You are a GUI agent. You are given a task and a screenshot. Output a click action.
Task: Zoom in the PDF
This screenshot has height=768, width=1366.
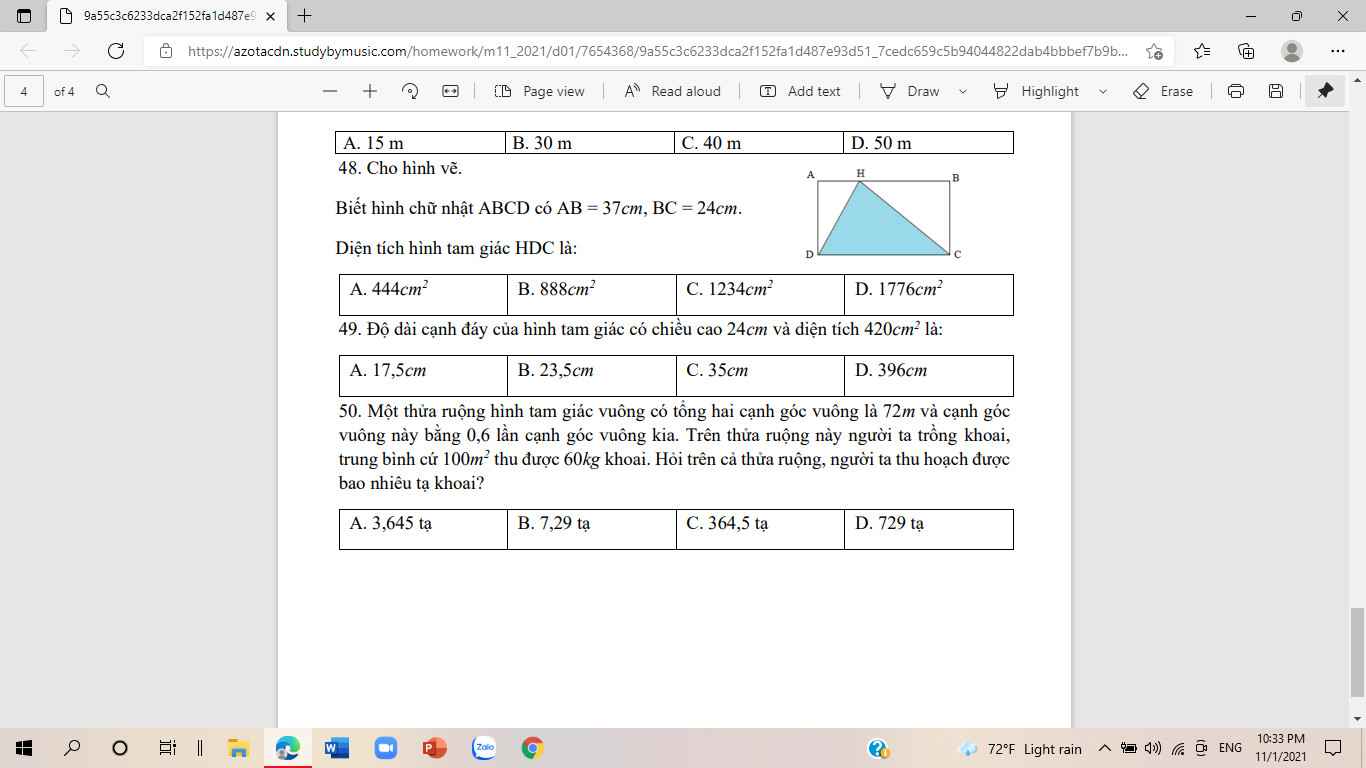[370, 91]
